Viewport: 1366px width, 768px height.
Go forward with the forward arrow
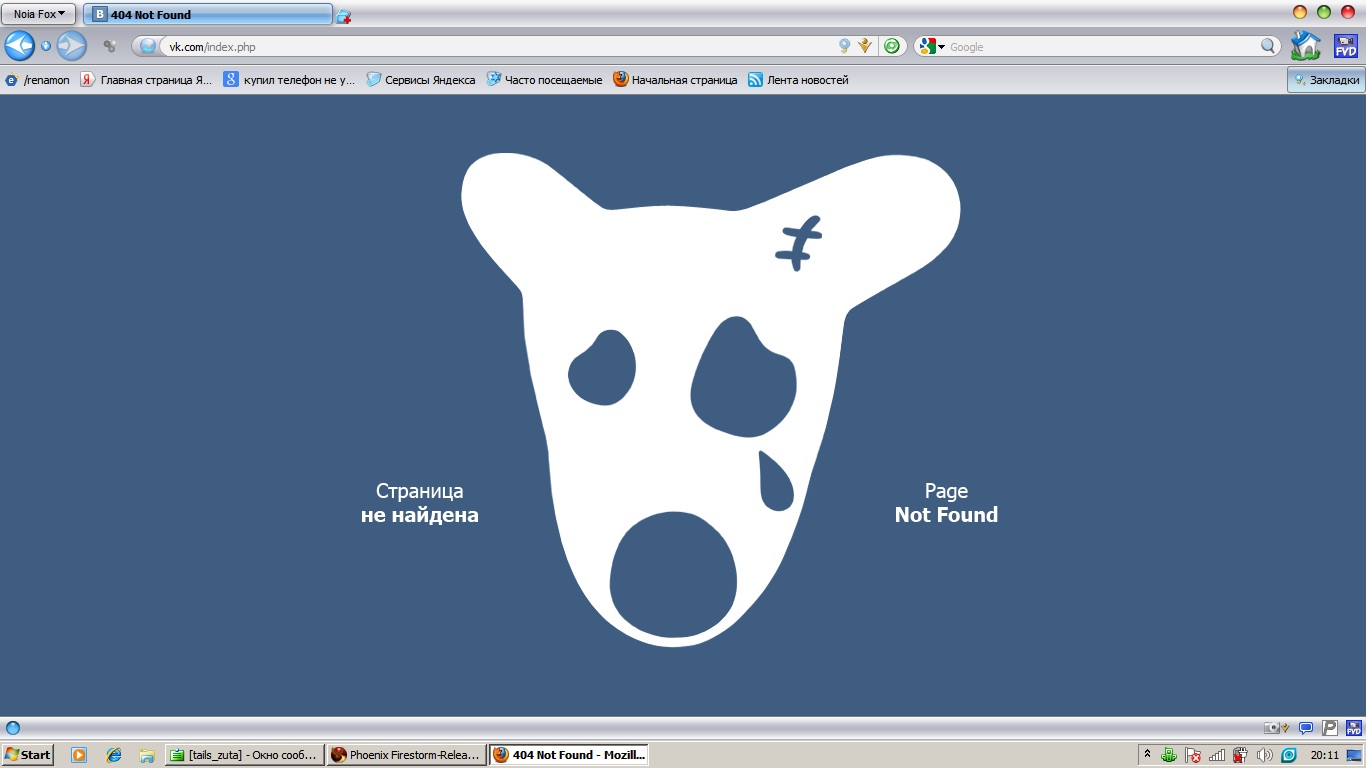coord(71,45)
